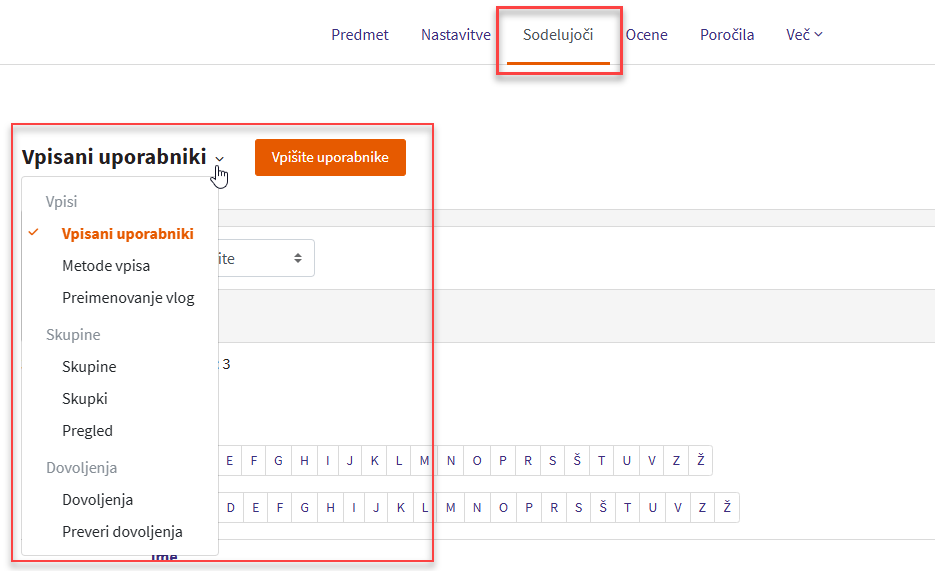Go to the Poročila tab
Viewport: 935px width, 571px height.
(727, 35)
